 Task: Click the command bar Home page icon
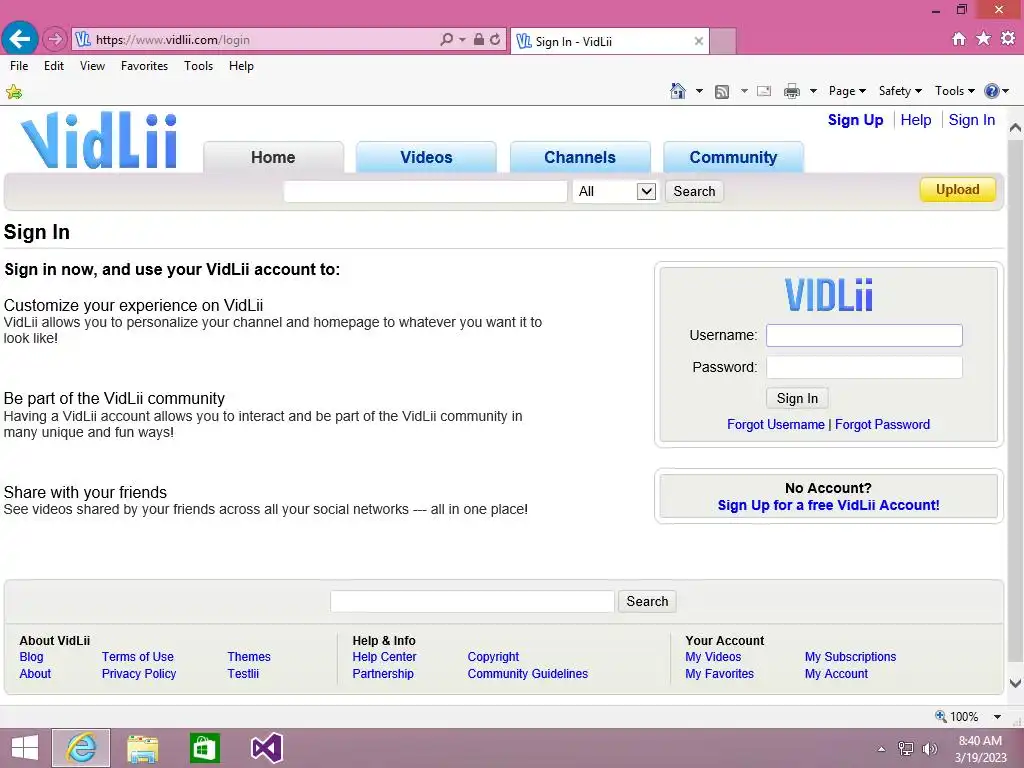678,91
